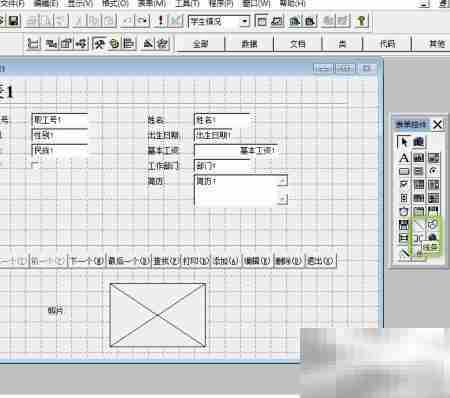Open the 学生情况 database dropdown arrow
The image size is (450, 398).
coord(245,22)
